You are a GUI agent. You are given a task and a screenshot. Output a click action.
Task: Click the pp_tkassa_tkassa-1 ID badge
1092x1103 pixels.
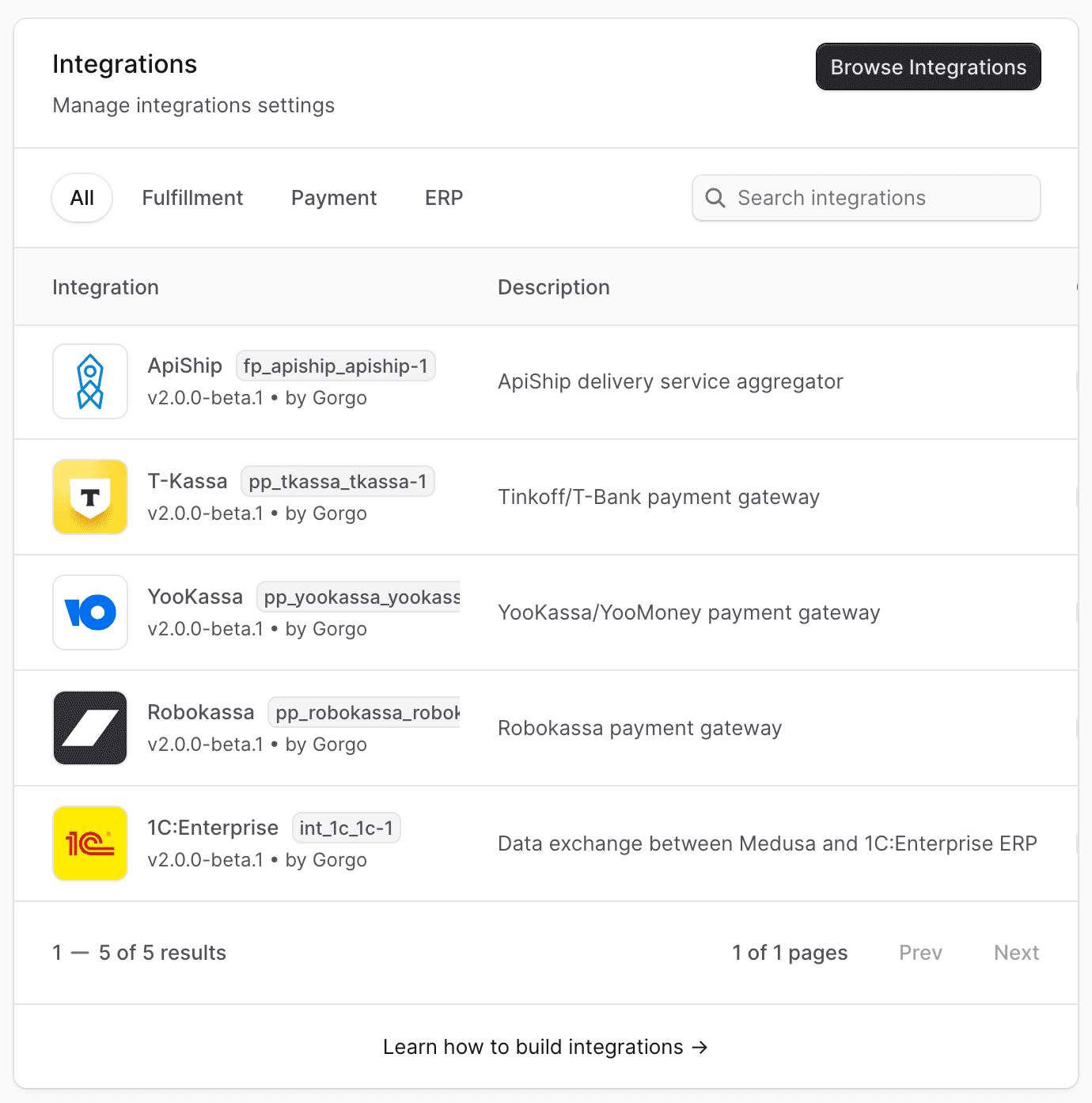pos(338,482)
